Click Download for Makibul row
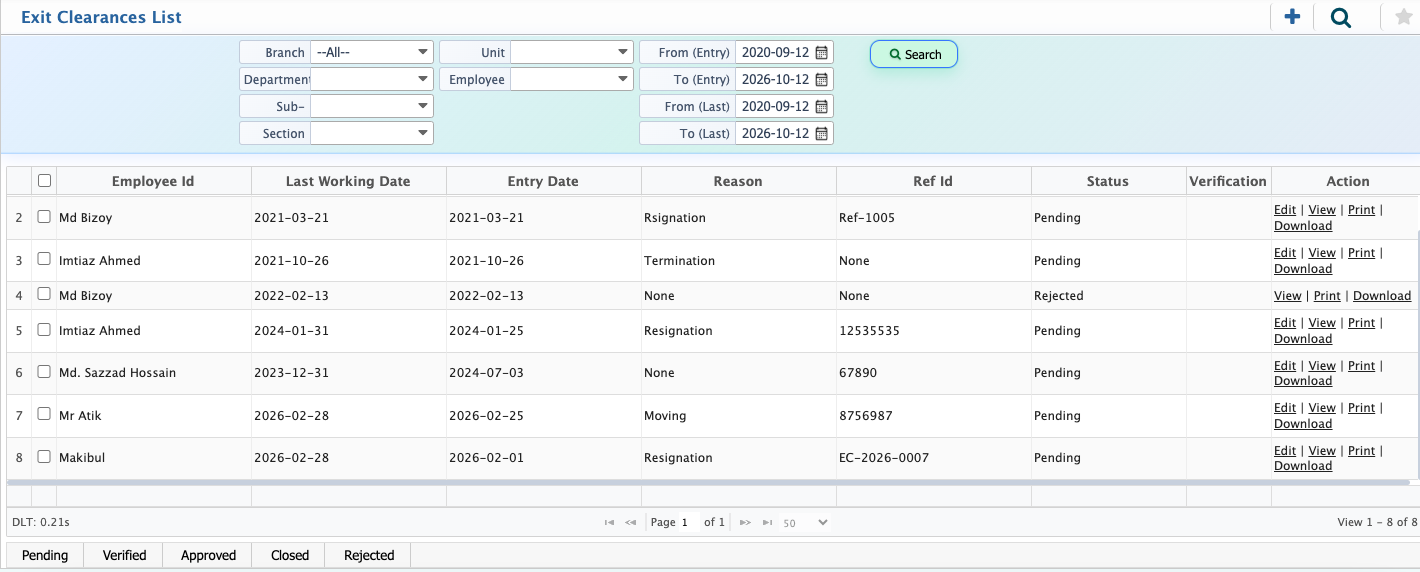This screenshot has width=1420, height=572. coord(1303,466)
